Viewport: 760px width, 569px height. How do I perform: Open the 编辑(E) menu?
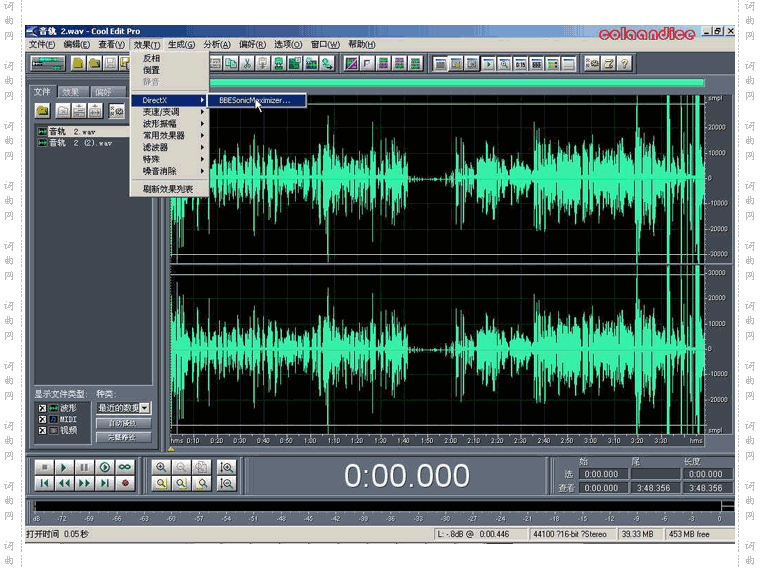pyautogui.click(x=77, y=45)
